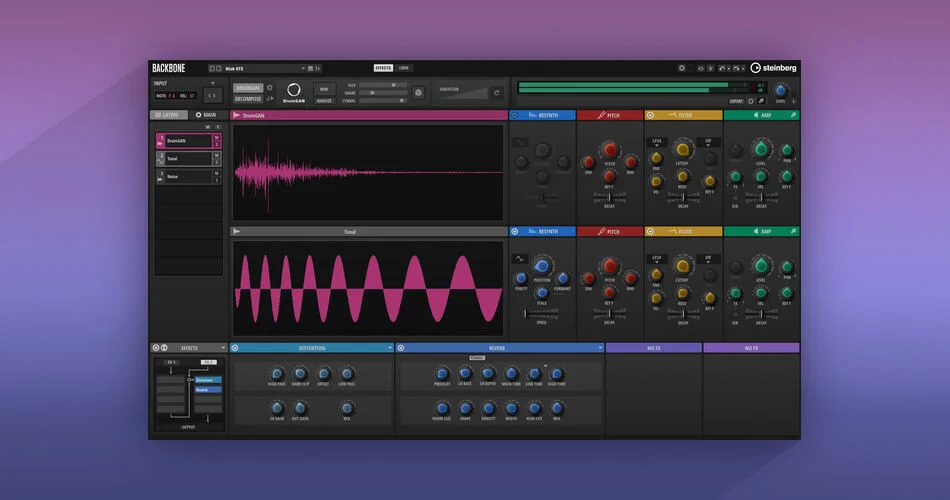Viewport: 950px width, 500px height.
Task: Open the Effects panel header dropdown
Action: click(x=223, y=348)
